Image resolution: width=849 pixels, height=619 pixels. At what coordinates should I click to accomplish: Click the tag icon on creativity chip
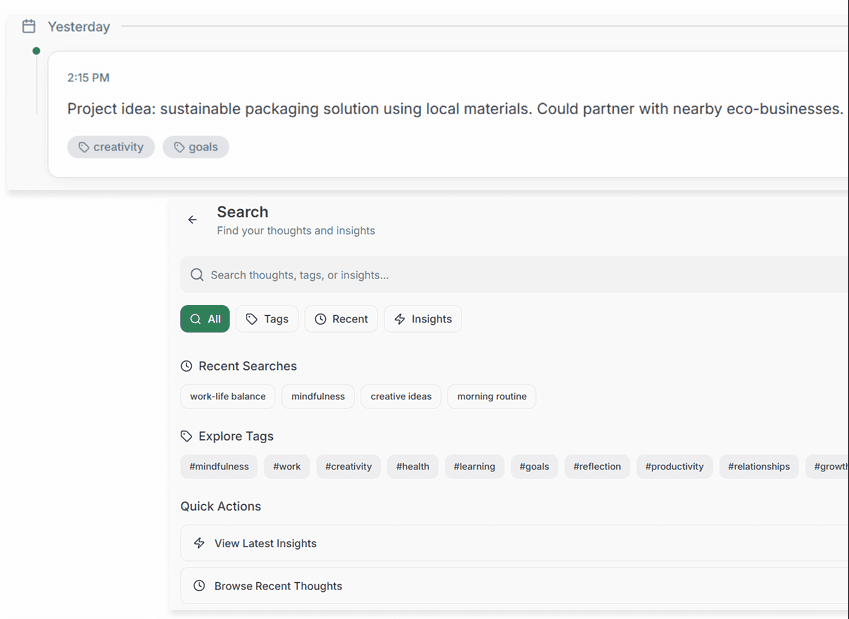click(x=84, y=147)
